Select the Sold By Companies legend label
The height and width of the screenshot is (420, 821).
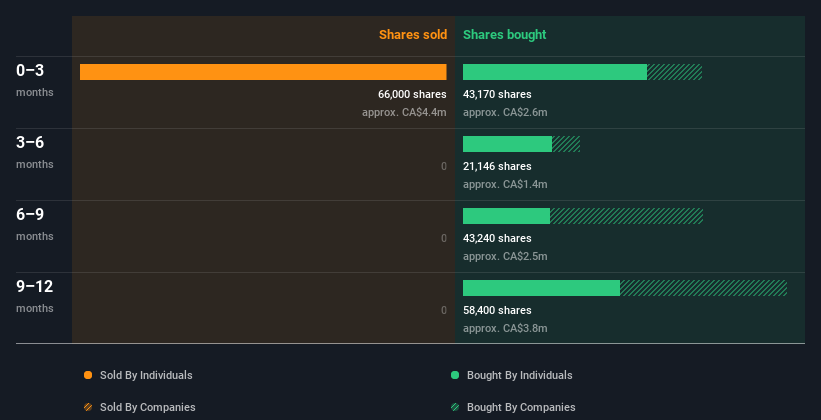coord(148,407)
